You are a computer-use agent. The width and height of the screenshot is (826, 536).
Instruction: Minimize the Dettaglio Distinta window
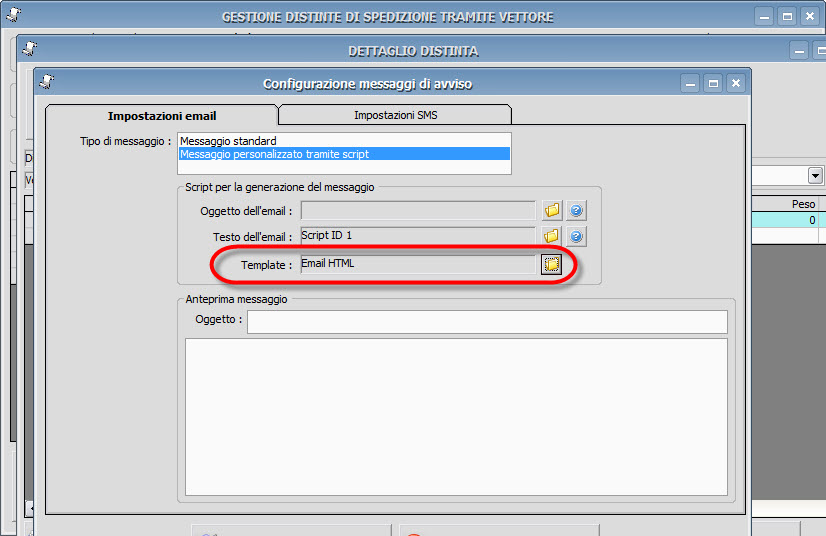[x=799, y=51]
